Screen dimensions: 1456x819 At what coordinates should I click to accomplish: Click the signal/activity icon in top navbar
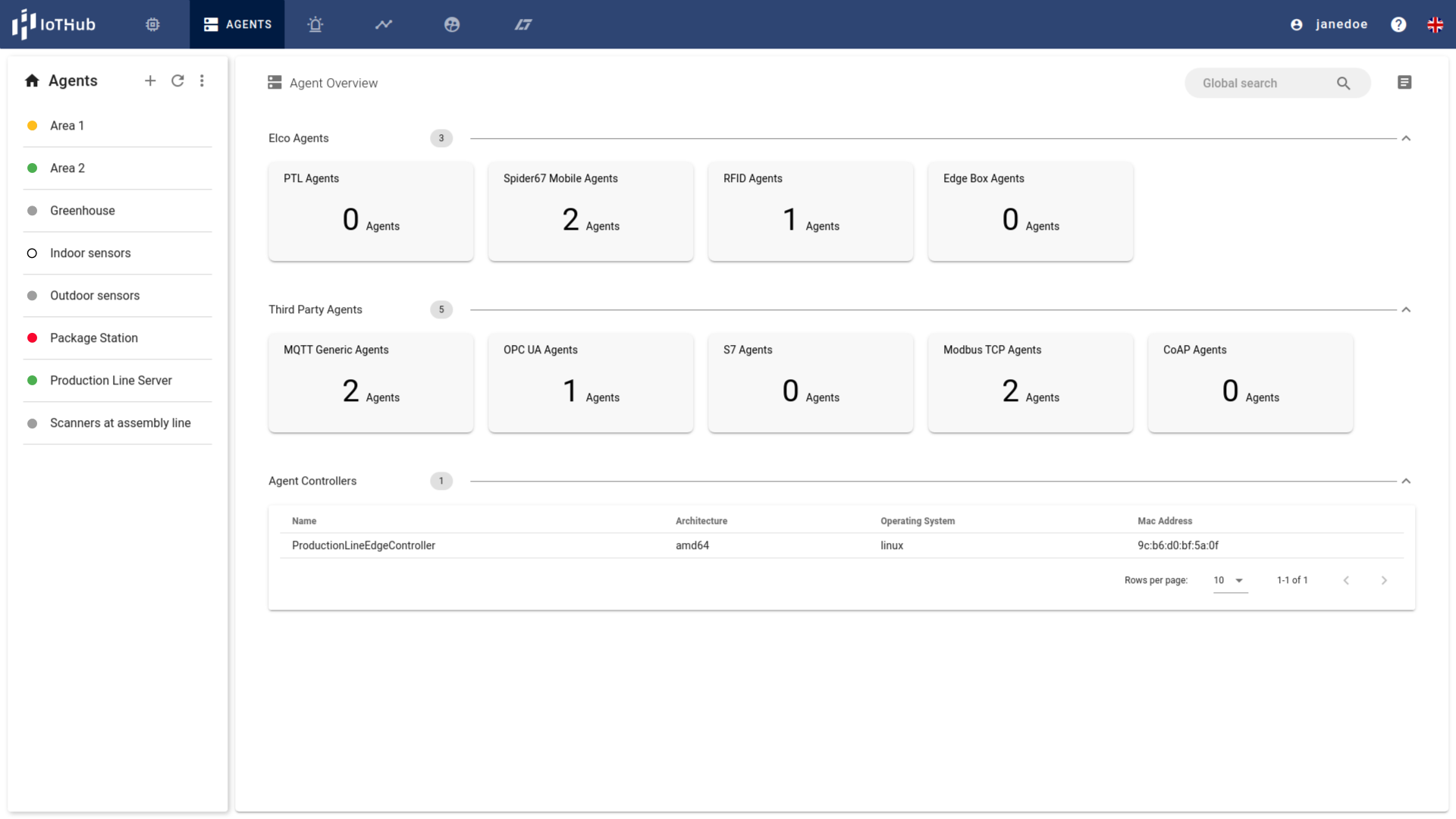(x=384, y=24)
